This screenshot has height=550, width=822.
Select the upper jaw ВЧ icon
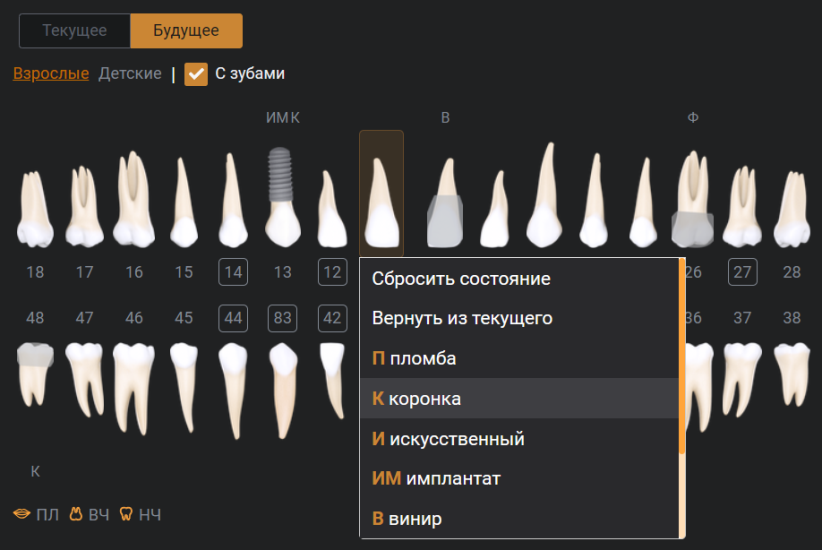point(75,515)
